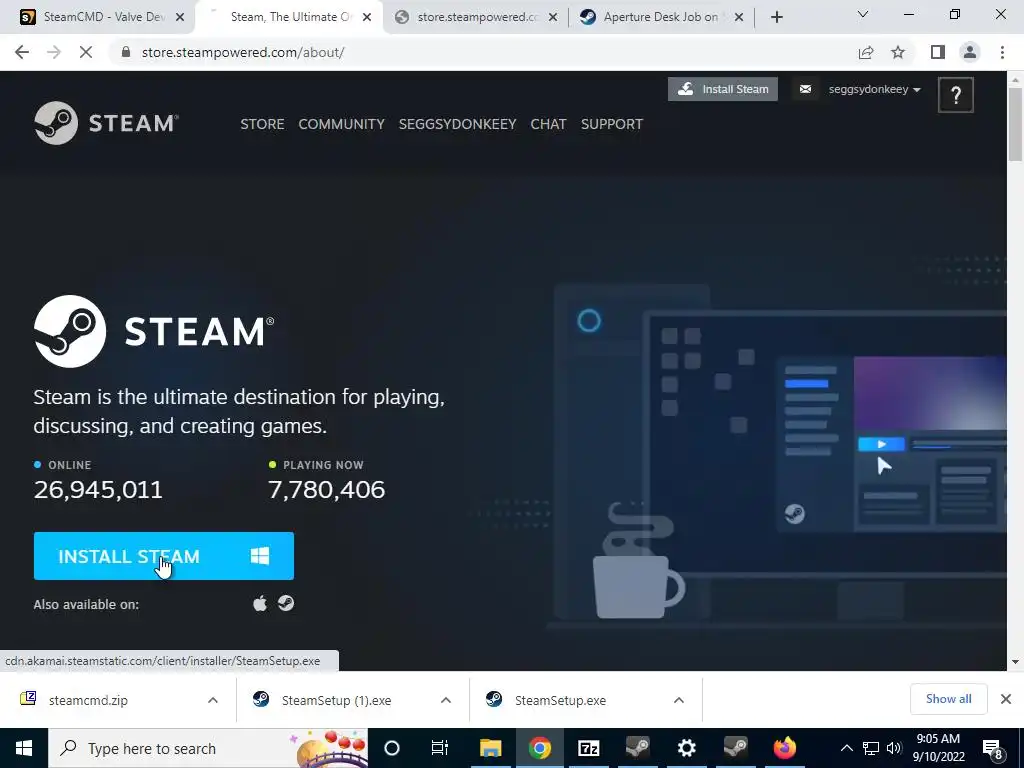Click the page vertical scrollbar thumb

[1015, 123]
